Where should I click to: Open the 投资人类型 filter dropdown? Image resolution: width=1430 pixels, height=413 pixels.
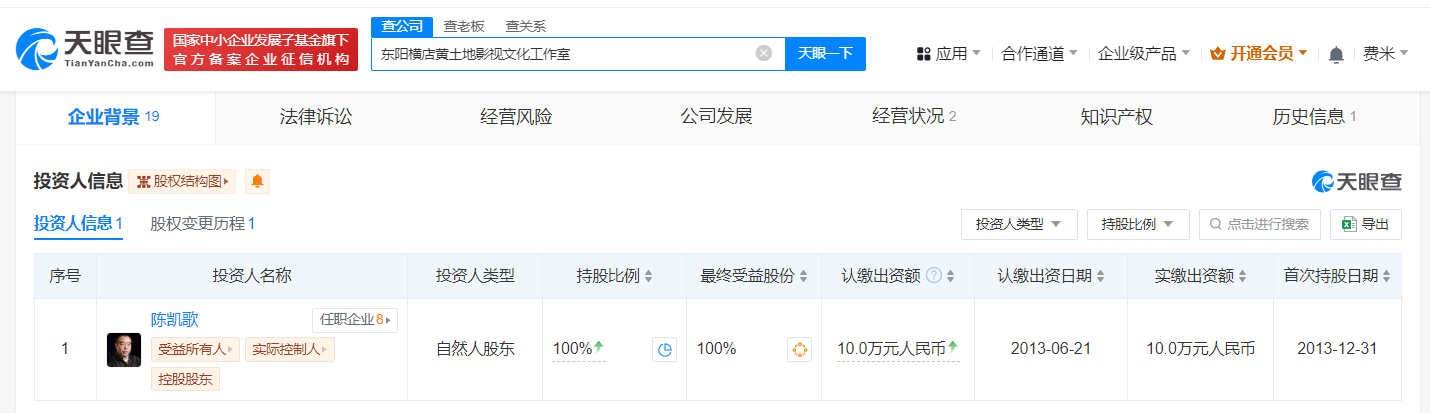point(1018,224)
